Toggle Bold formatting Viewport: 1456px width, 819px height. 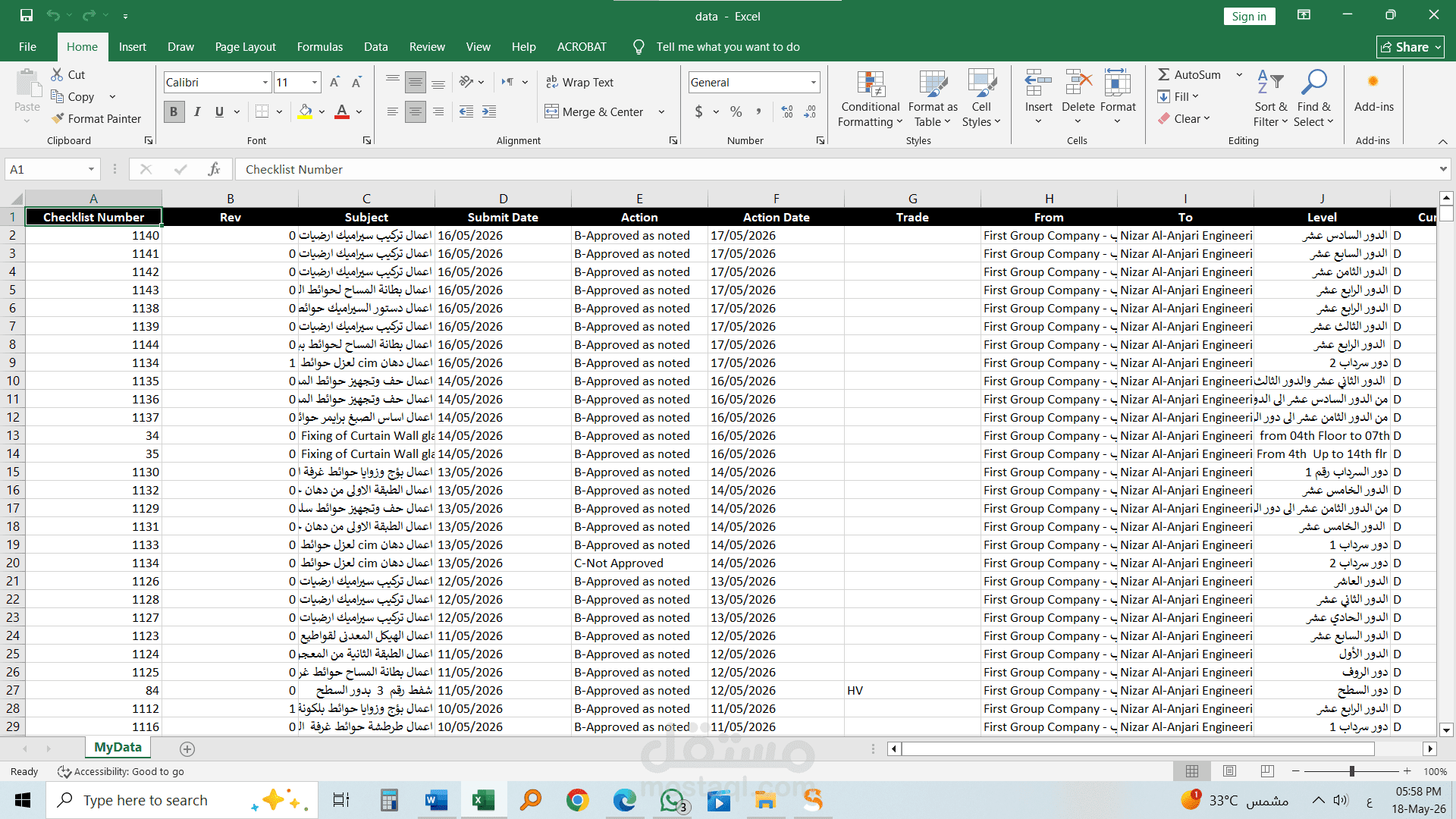(174, 111)
